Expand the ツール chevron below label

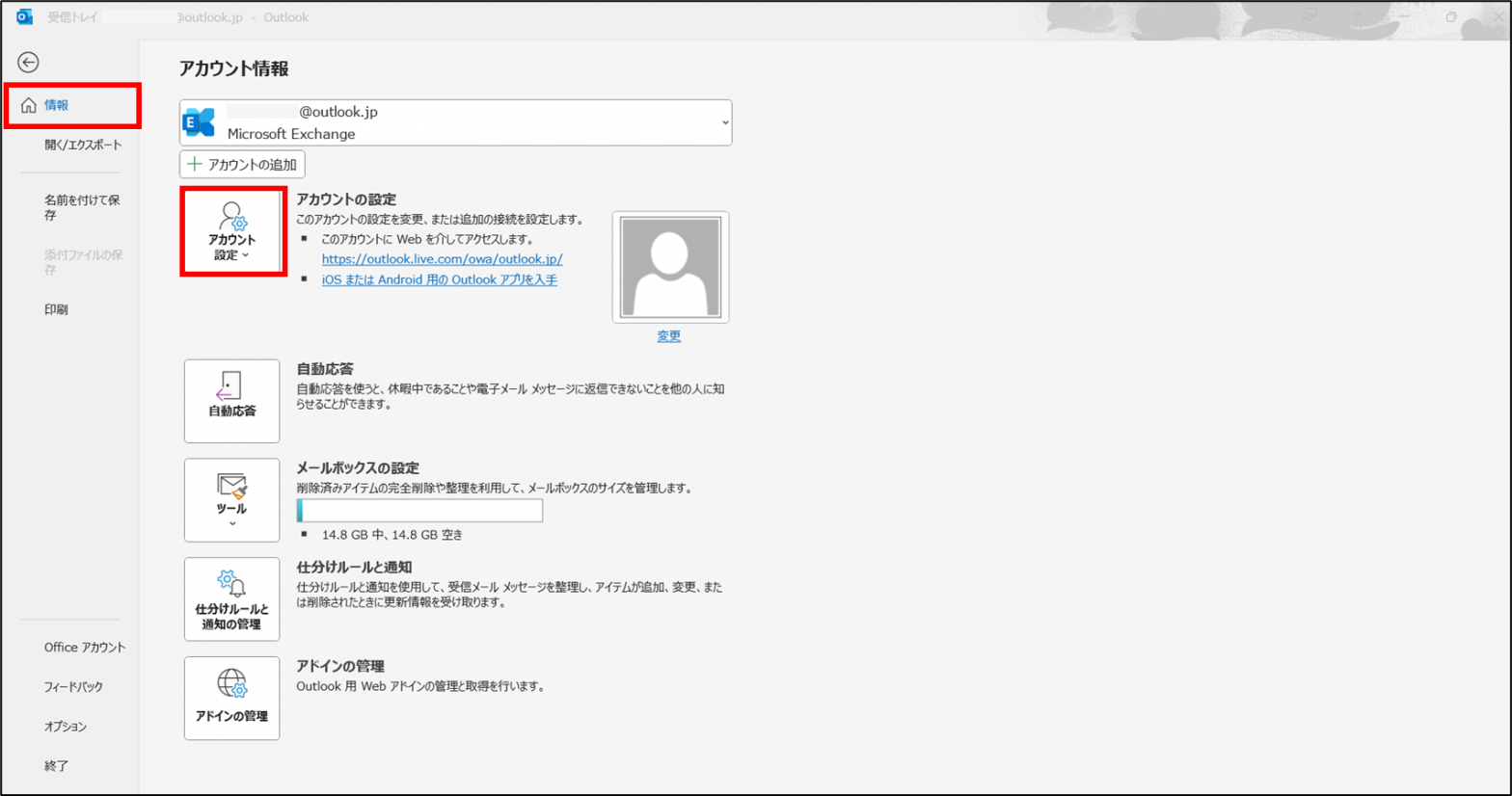point(232,524)
